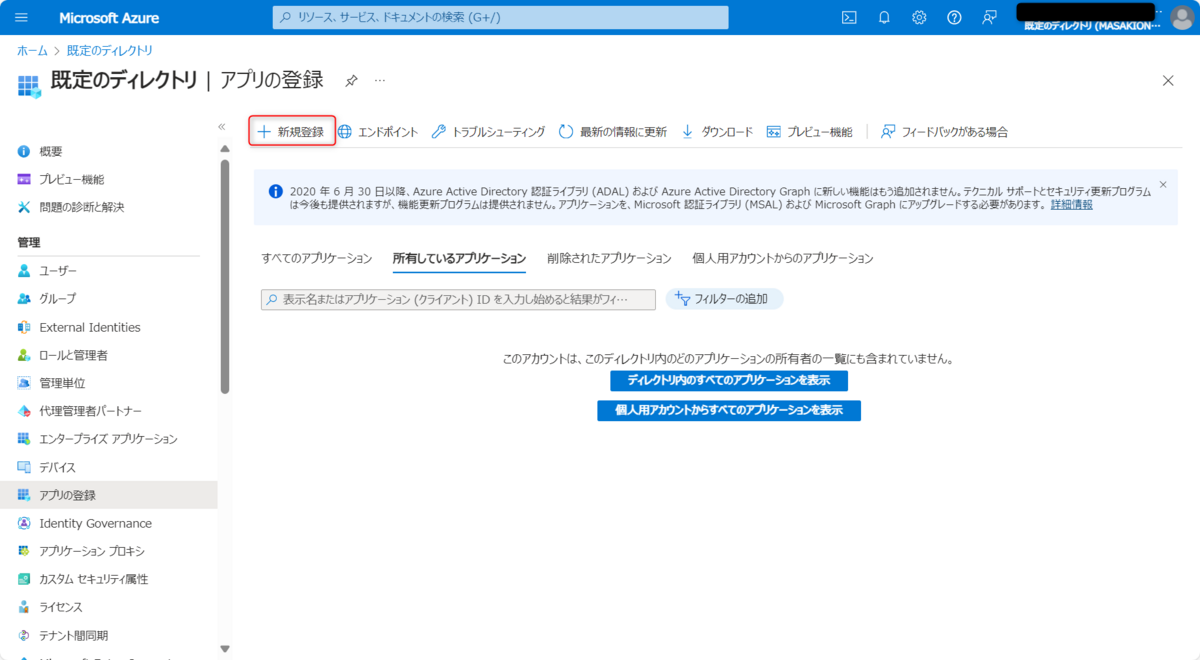Open プレビュー機能 in the toolbar
1200x660 pixels.
809,132
